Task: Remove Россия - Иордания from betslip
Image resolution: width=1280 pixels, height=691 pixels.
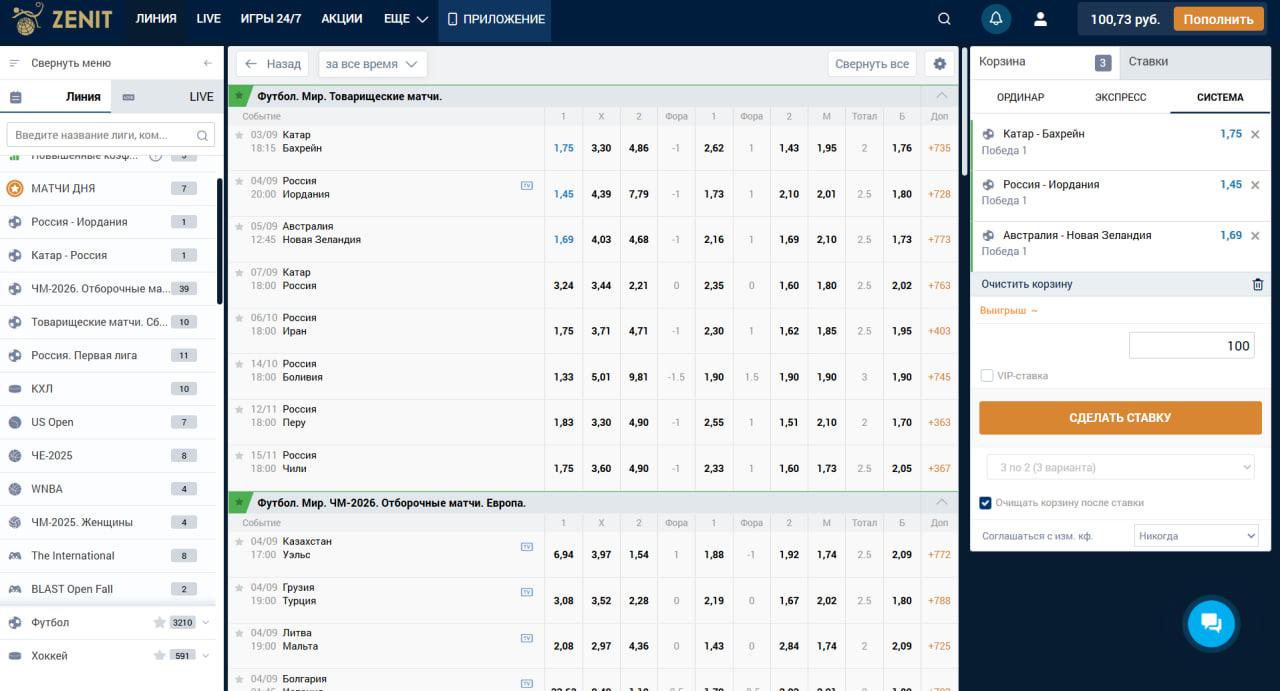Action: pyautogui.click(x=1255, y=185)
